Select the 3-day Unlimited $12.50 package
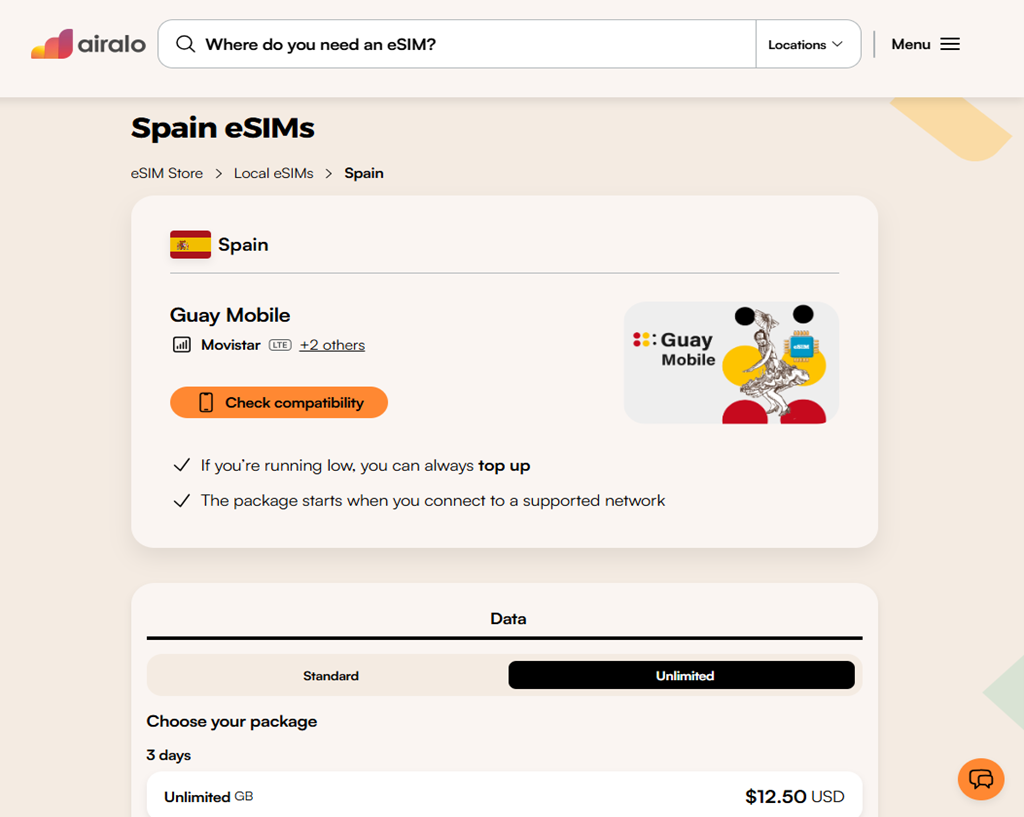Viewport: 1024px width, 817px height. coord(504,796)
